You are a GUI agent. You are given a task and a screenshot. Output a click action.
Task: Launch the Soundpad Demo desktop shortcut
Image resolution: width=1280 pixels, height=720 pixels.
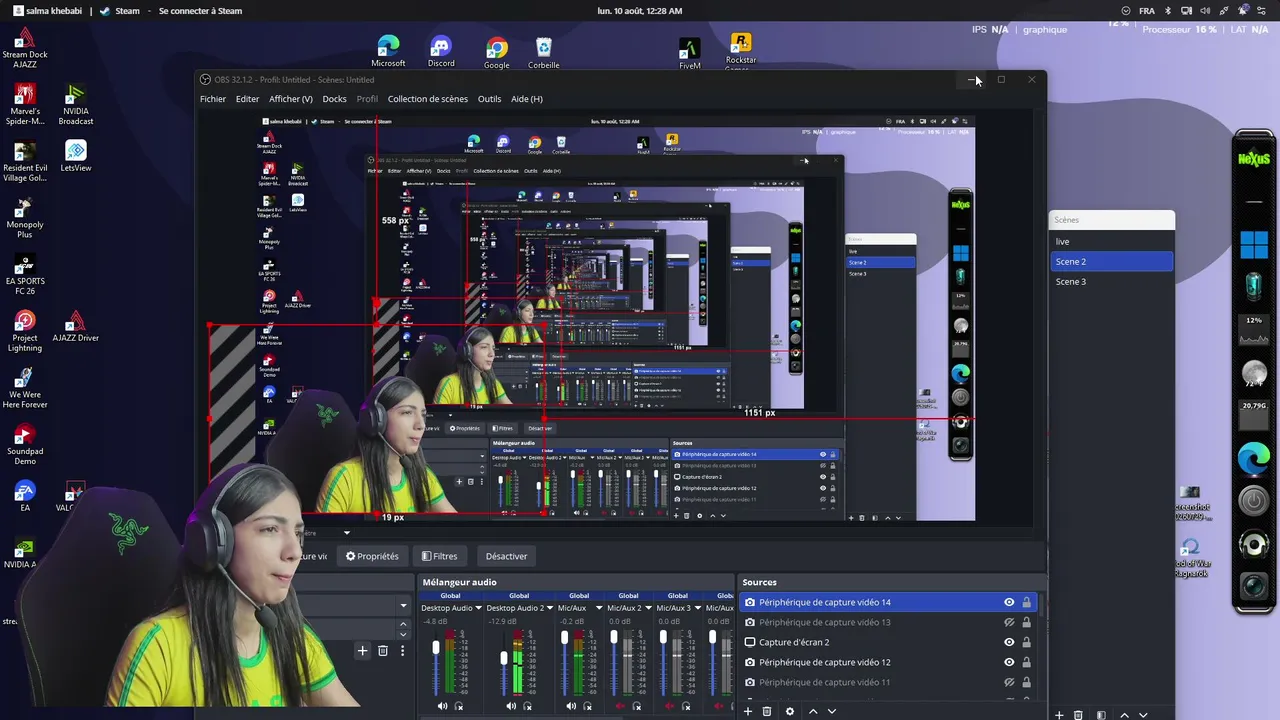click(x=25, y=445)
